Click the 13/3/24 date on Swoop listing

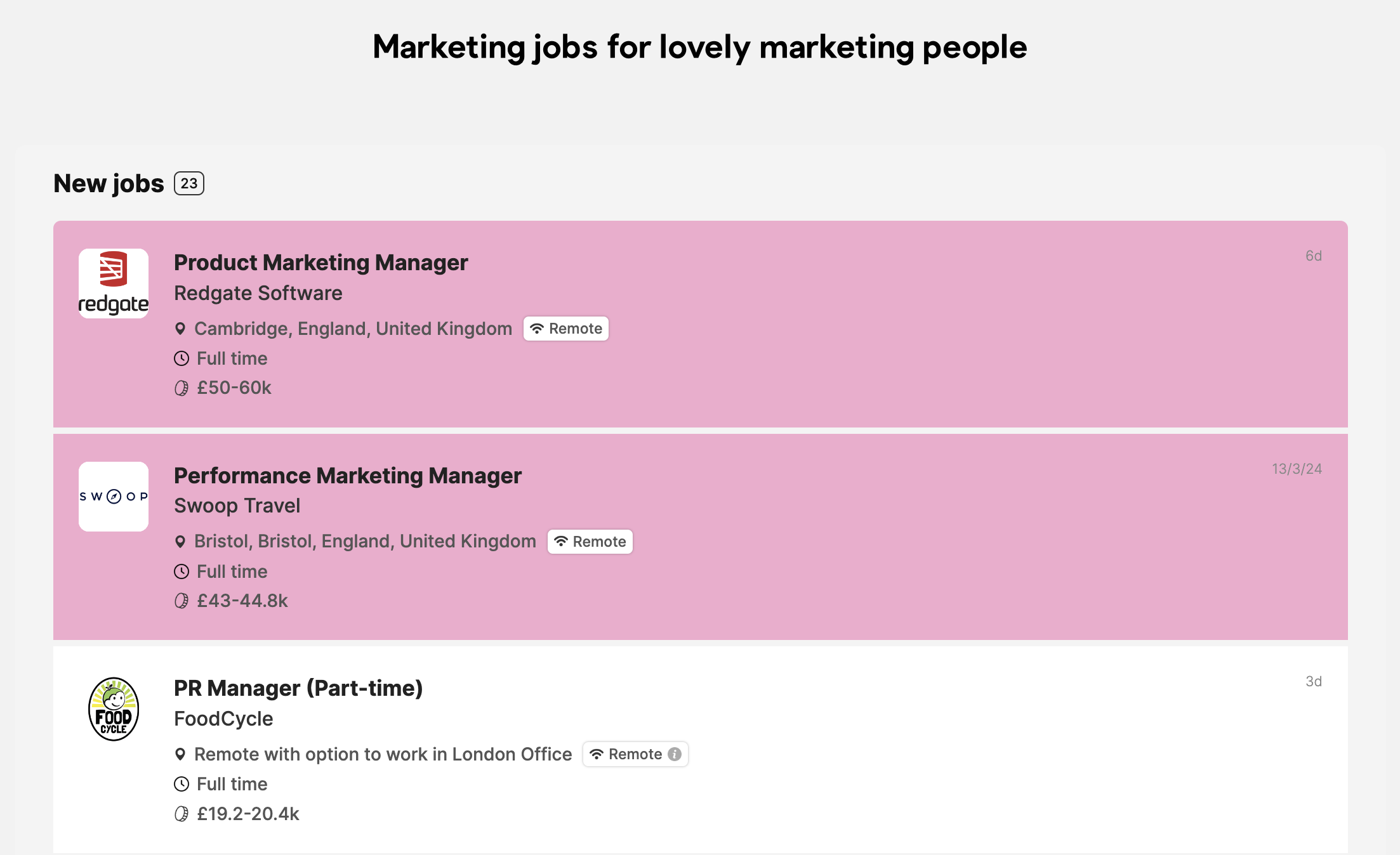1296,469
